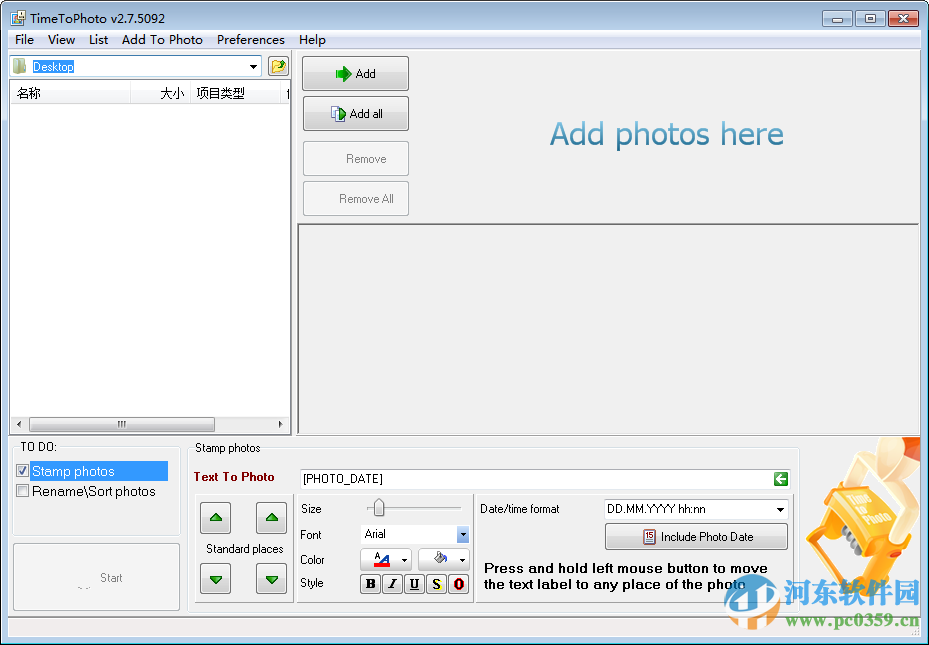Toggle Italic text style

click(392, 584)
